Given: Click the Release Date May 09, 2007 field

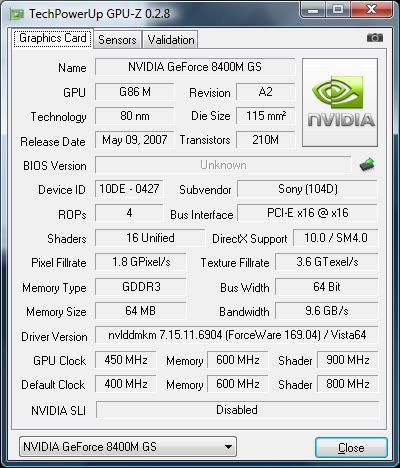Looking at the screenshot, I should click(135, 140).
